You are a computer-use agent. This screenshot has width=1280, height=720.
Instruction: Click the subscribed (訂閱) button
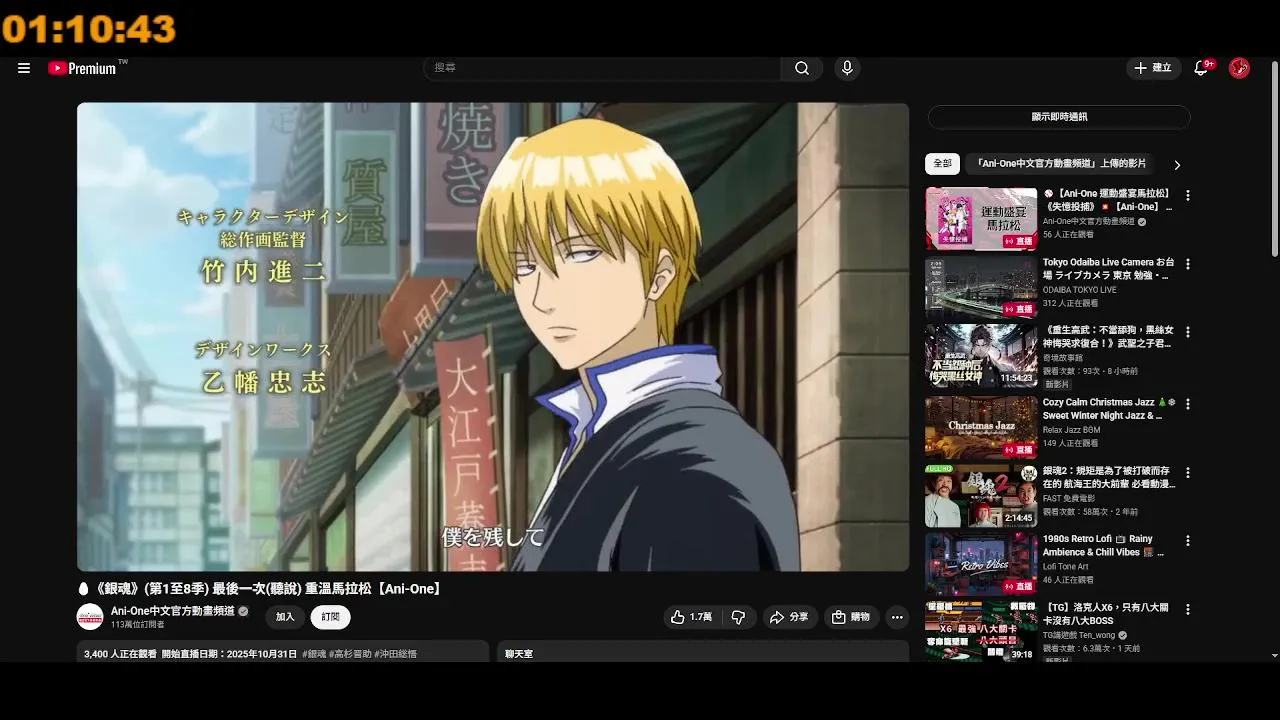pyautogui.click(x=330, y=617)
